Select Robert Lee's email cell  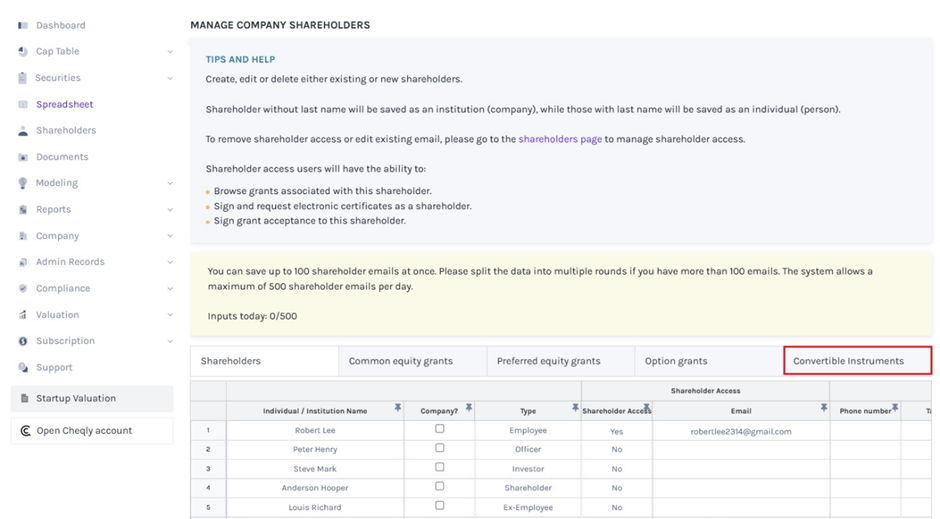coord(740,431)
